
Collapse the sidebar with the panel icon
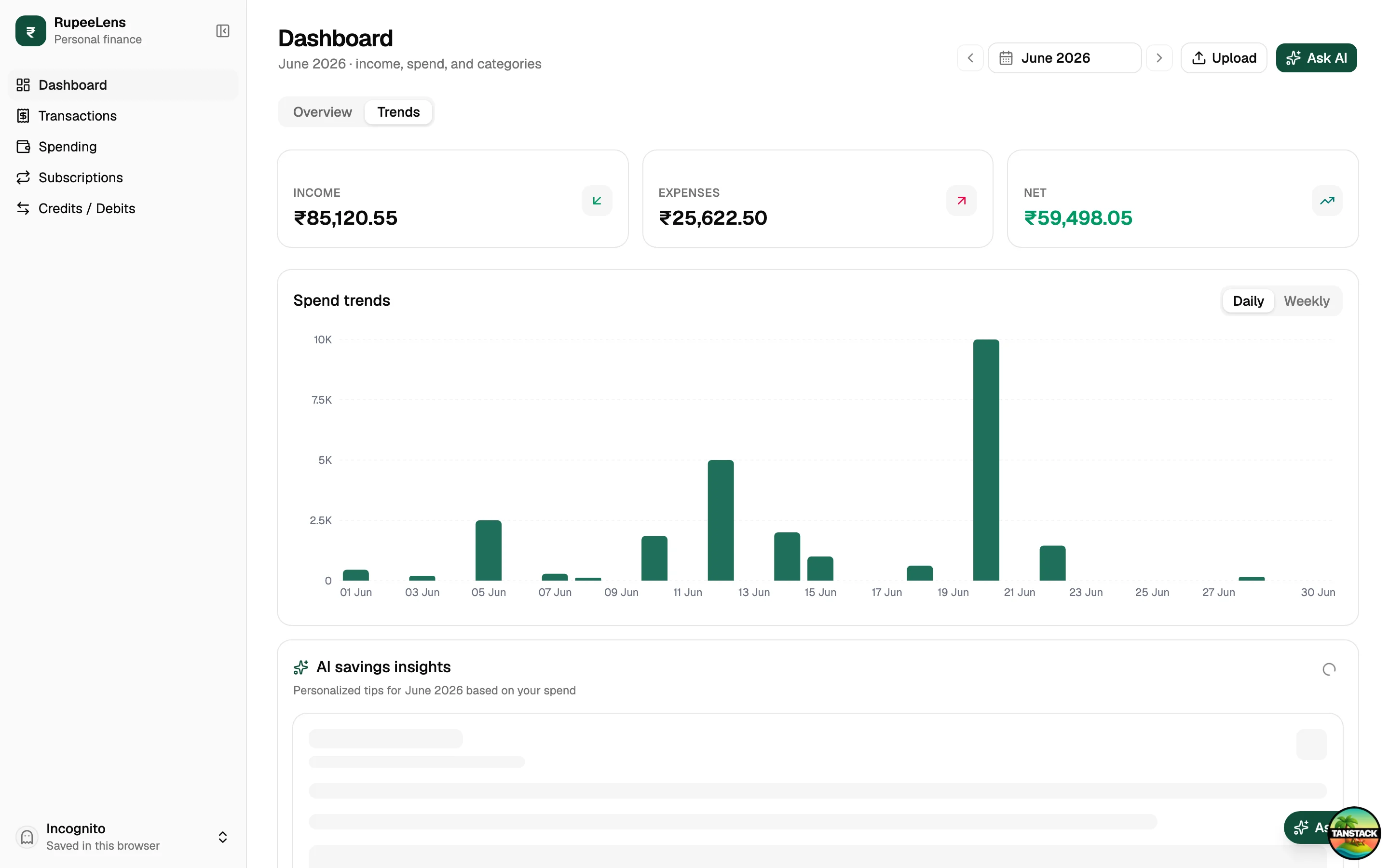pos(223,31)
